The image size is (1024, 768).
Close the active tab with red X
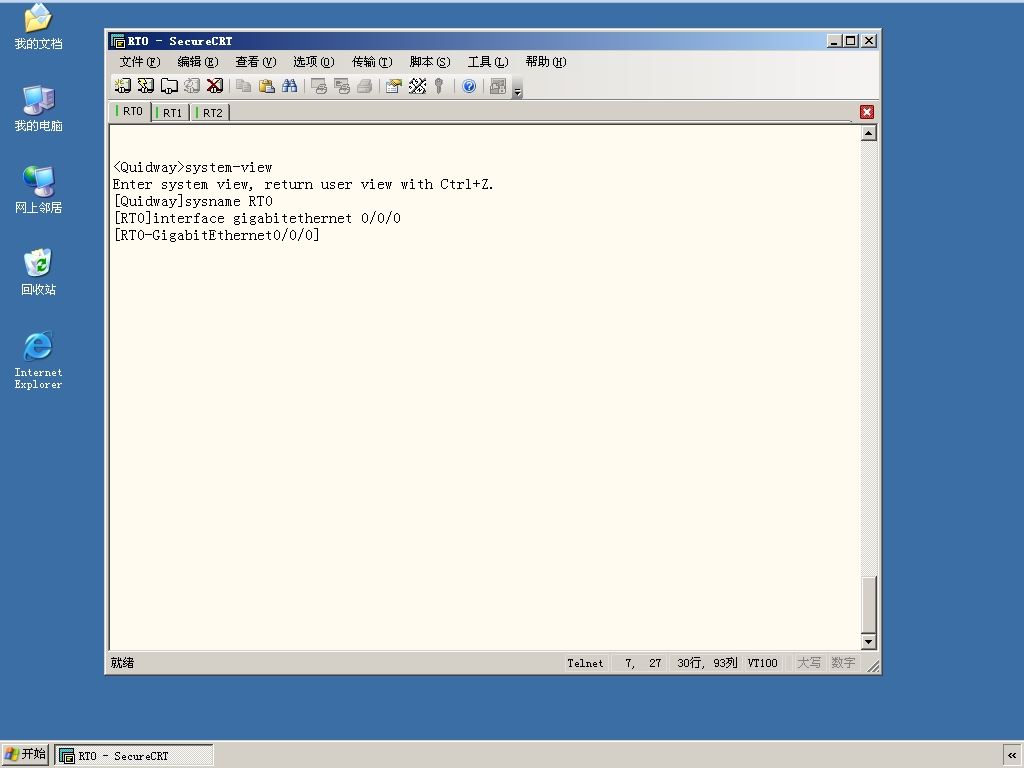(867, 112)
